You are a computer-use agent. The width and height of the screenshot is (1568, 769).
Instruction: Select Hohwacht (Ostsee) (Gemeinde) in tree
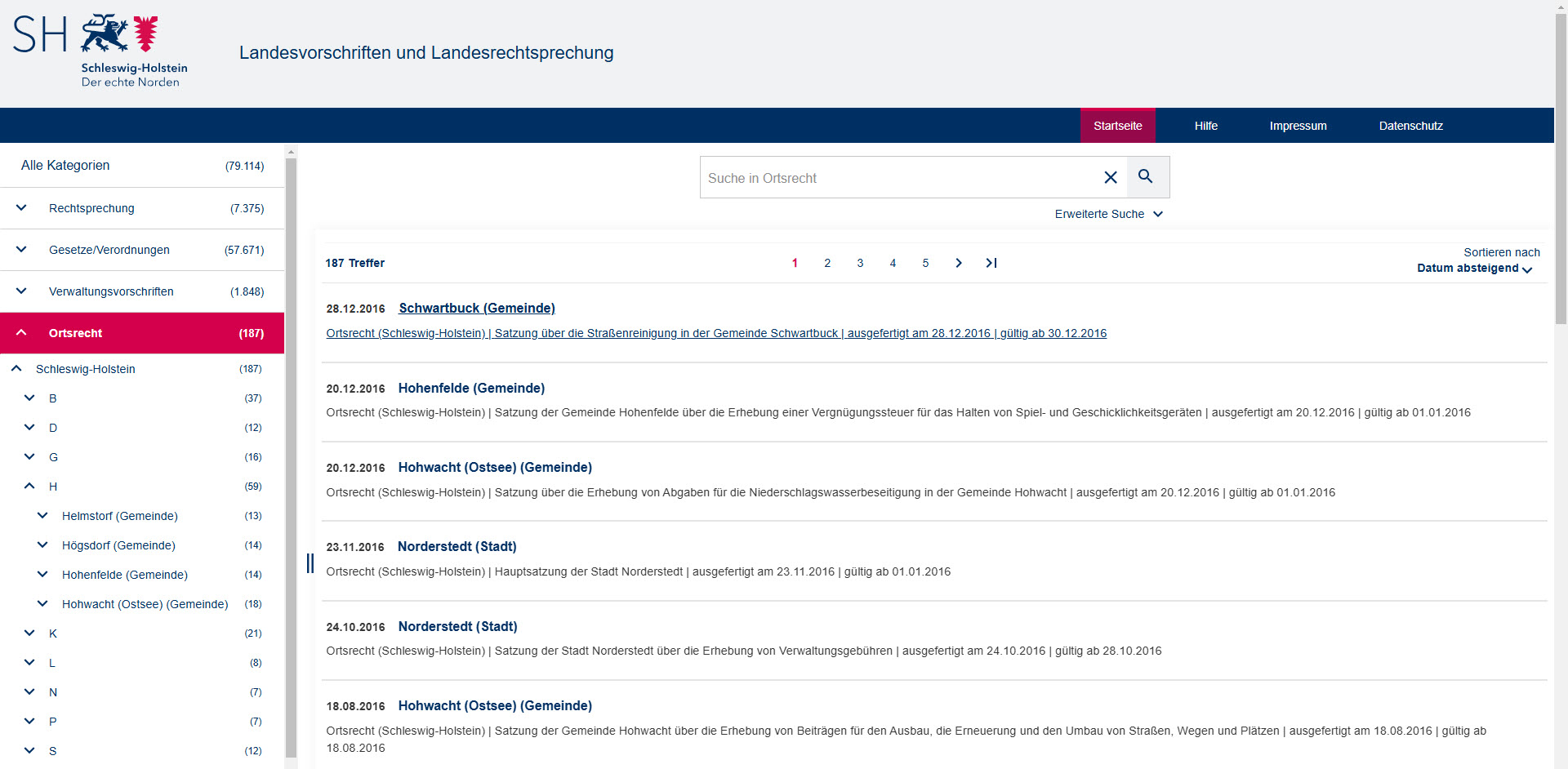[145, 604]
